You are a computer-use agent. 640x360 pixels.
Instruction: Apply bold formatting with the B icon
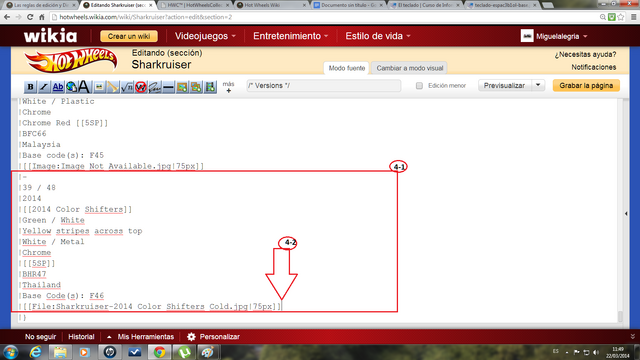(x=30, y=87)
